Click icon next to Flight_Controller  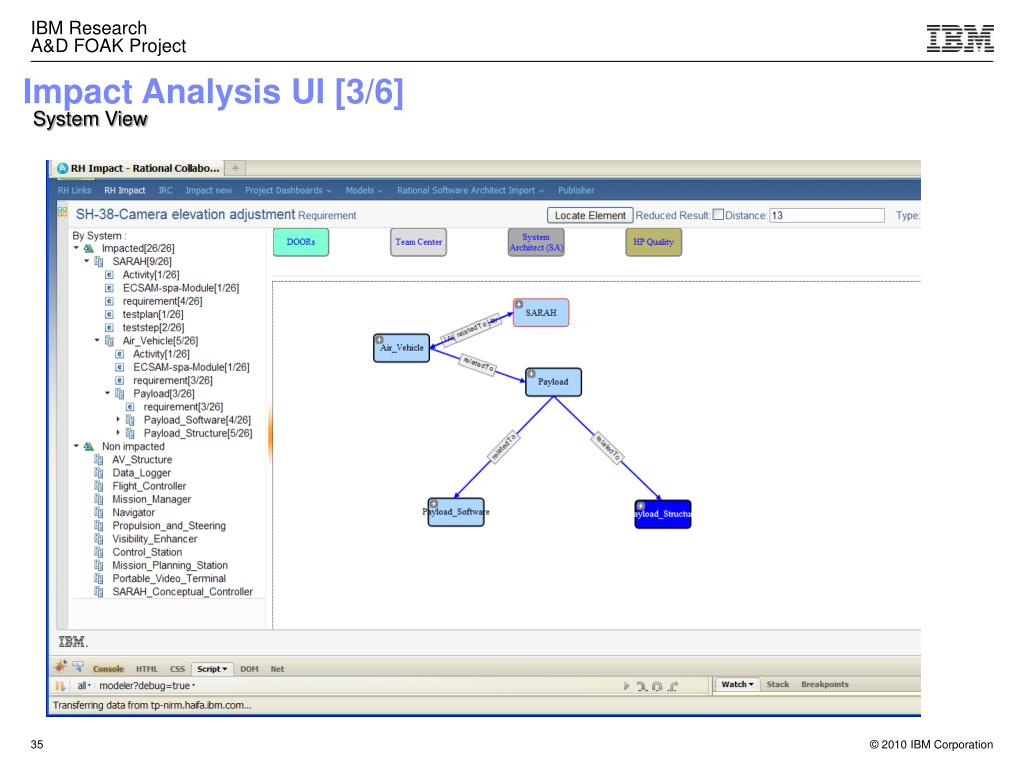pos(99,486)
